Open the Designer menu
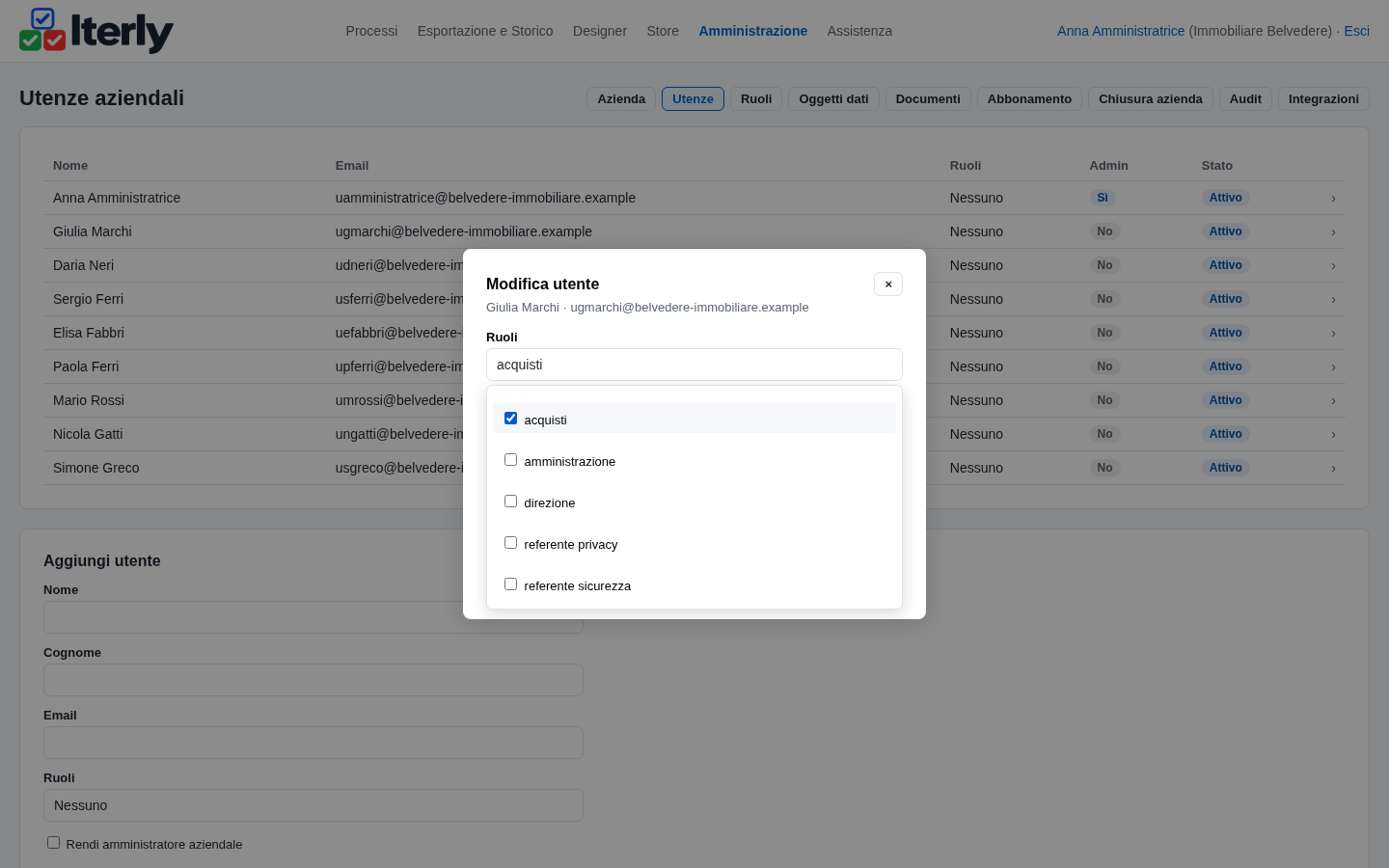This screenshot has width=1389, height=868. pos(600,31)
